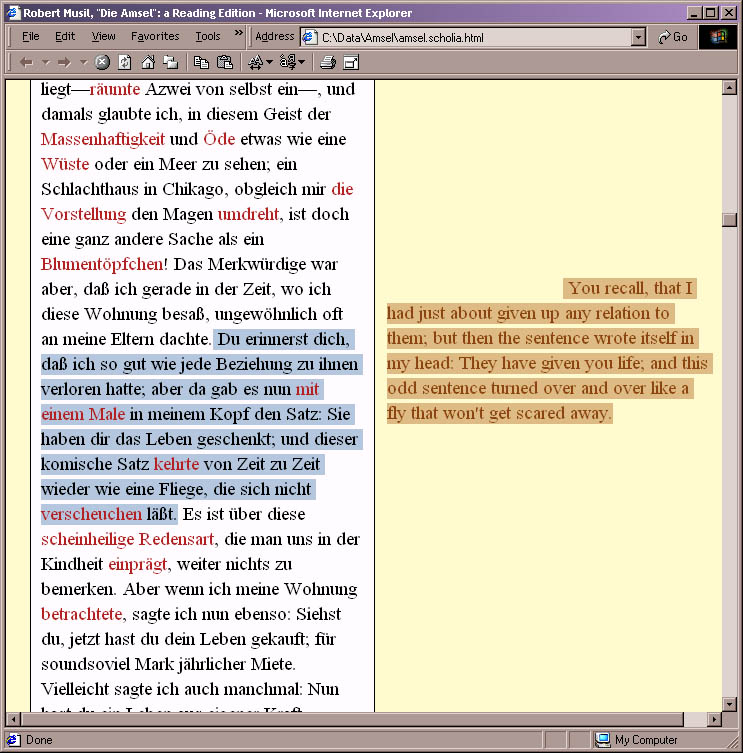The height and width of the screenshot is (753, 743).
Task: Click the red word "kehrte"
Action: pyautogui.click(x=176, y=464)
